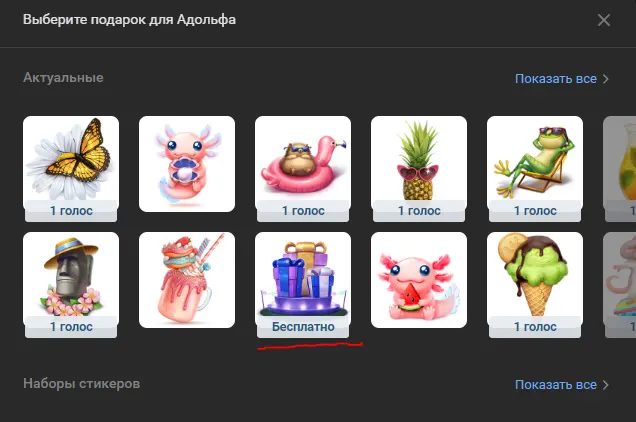Viewport: 636px width, 422px height.
Task: Choose the axolotl holding a pearl gift
Action: point(187,164)
